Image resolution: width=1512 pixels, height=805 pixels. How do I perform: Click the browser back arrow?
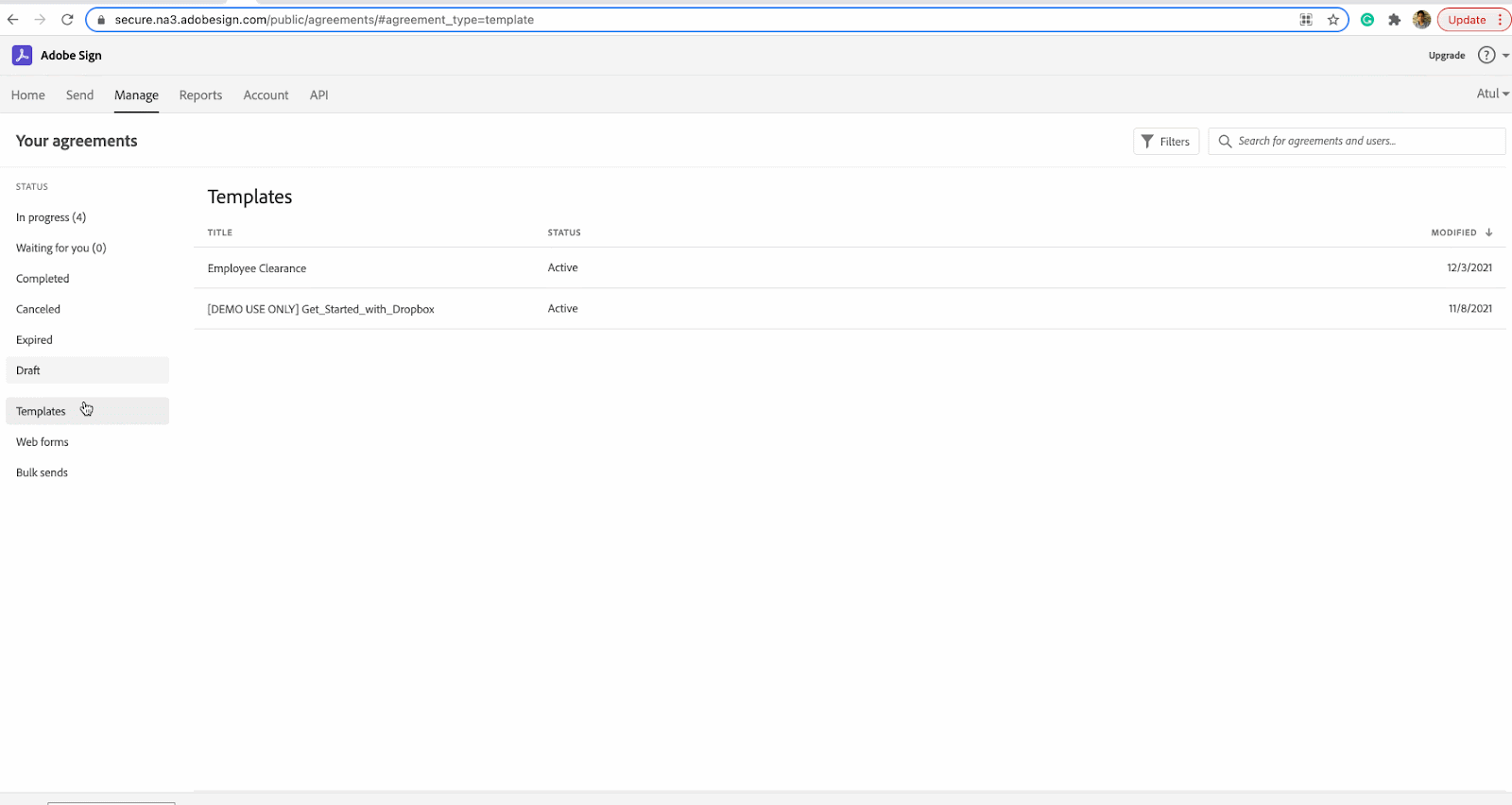pos(13,19)
